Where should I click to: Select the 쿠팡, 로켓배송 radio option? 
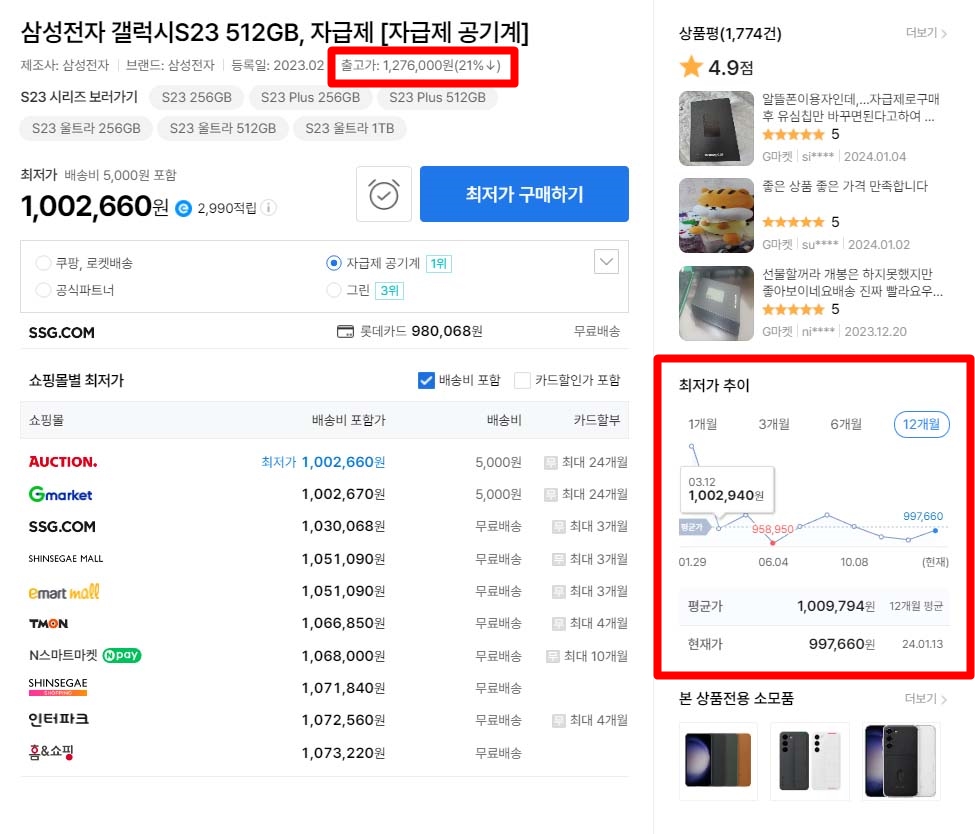point(43,263)
